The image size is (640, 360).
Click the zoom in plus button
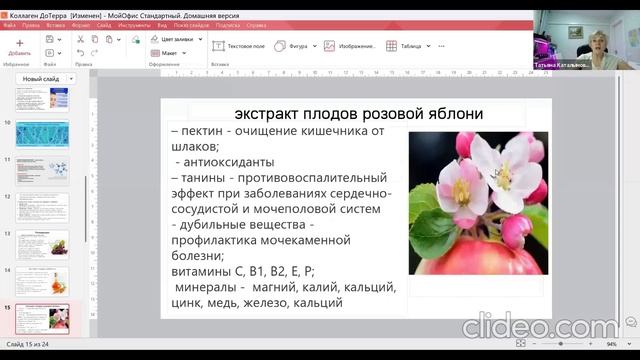590,344
